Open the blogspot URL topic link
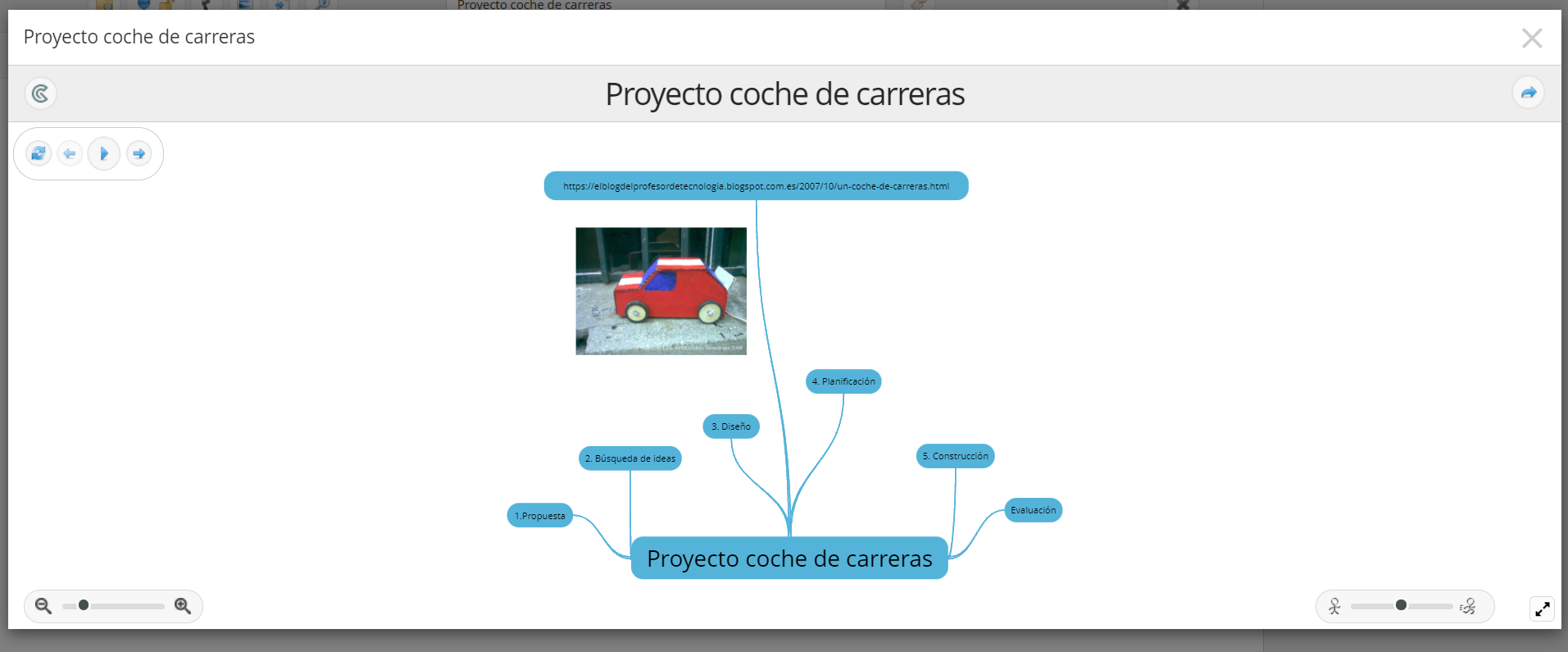1568x652 pixels. click(x=756, y=186)
